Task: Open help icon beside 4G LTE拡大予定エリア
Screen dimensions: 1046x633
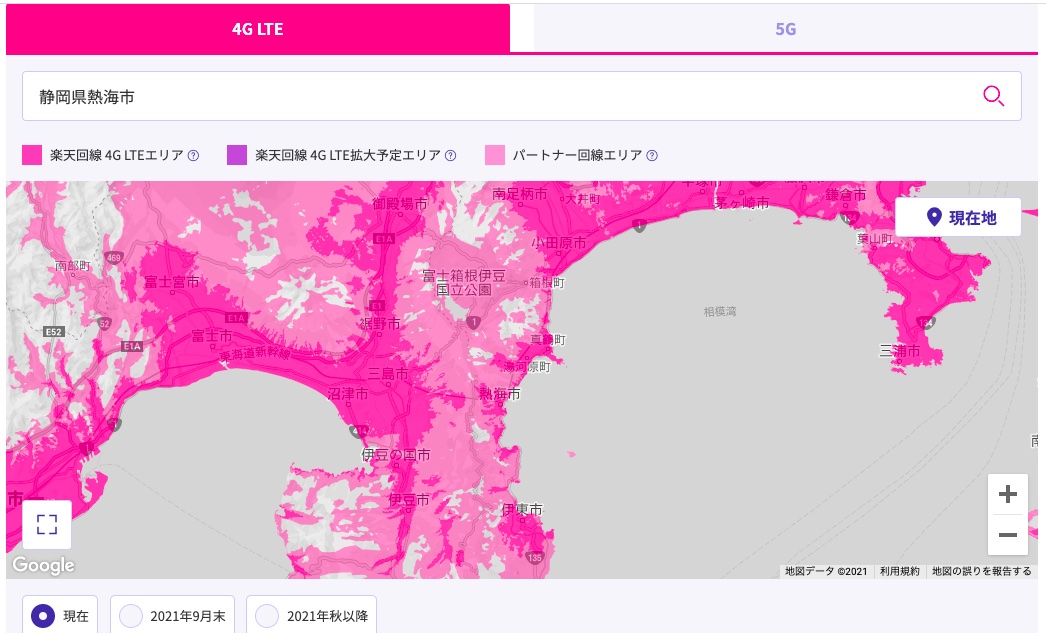Action: 451,155
